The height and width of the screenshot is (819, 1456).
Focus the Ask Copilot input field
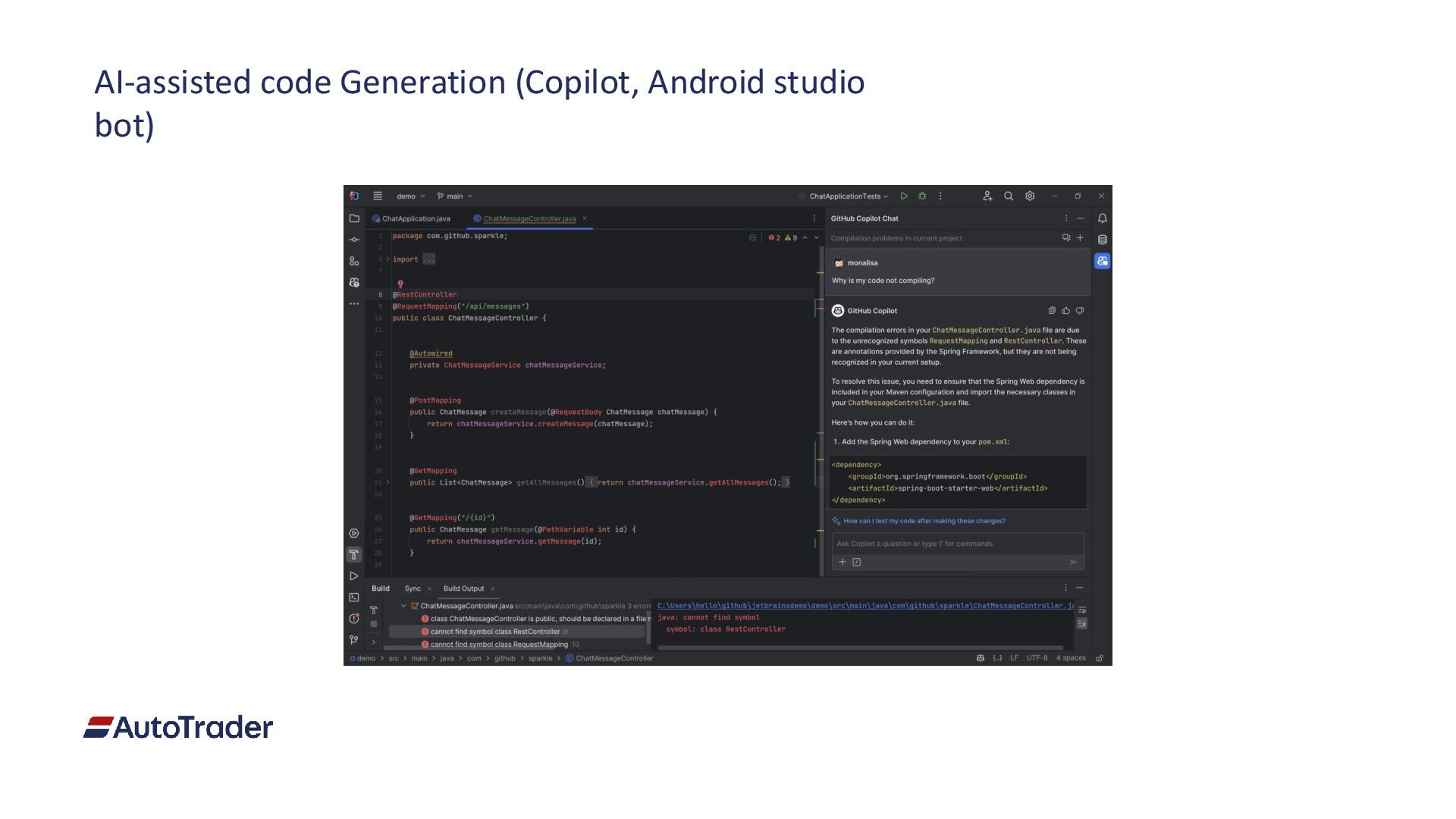click(958, 544)
